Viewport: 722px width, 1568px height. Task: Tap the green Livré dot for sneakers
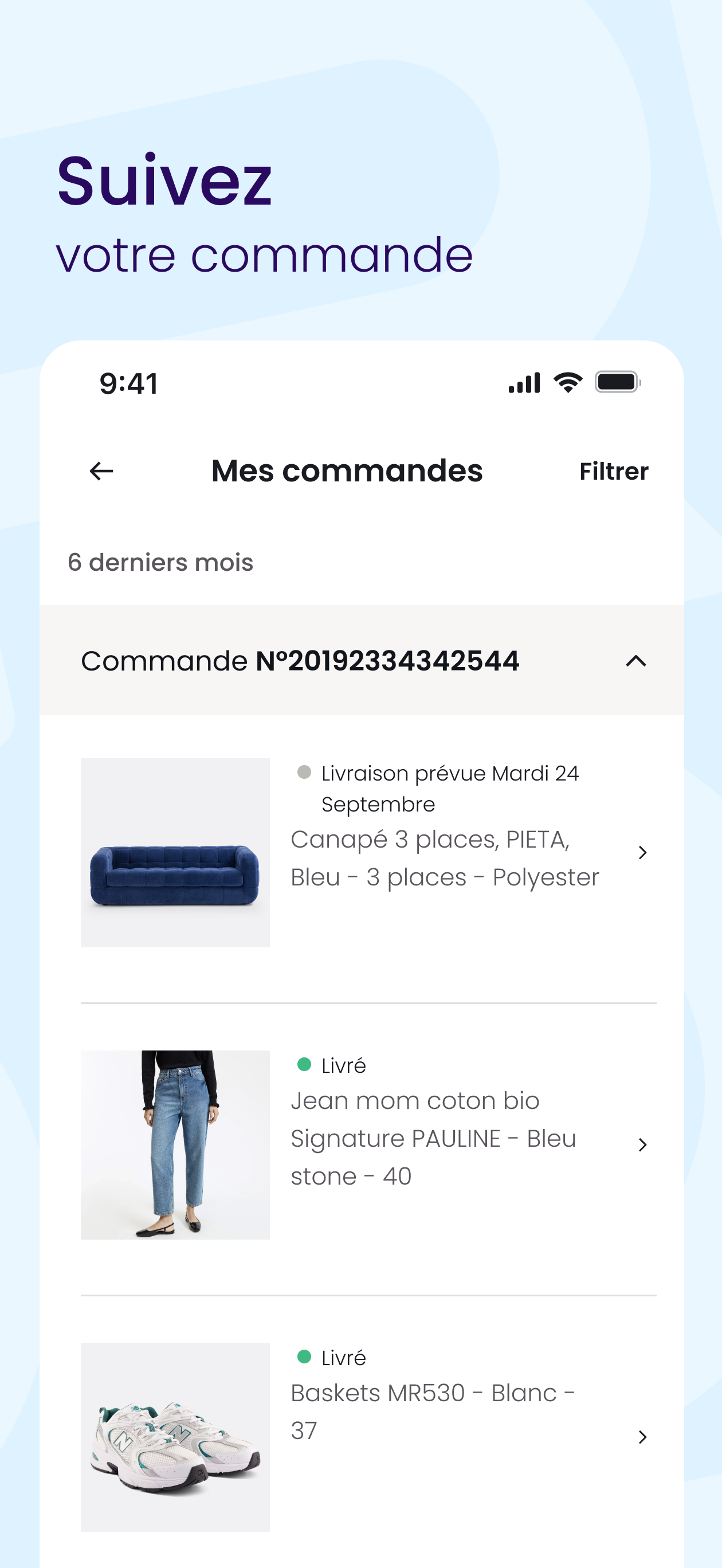304,1356
